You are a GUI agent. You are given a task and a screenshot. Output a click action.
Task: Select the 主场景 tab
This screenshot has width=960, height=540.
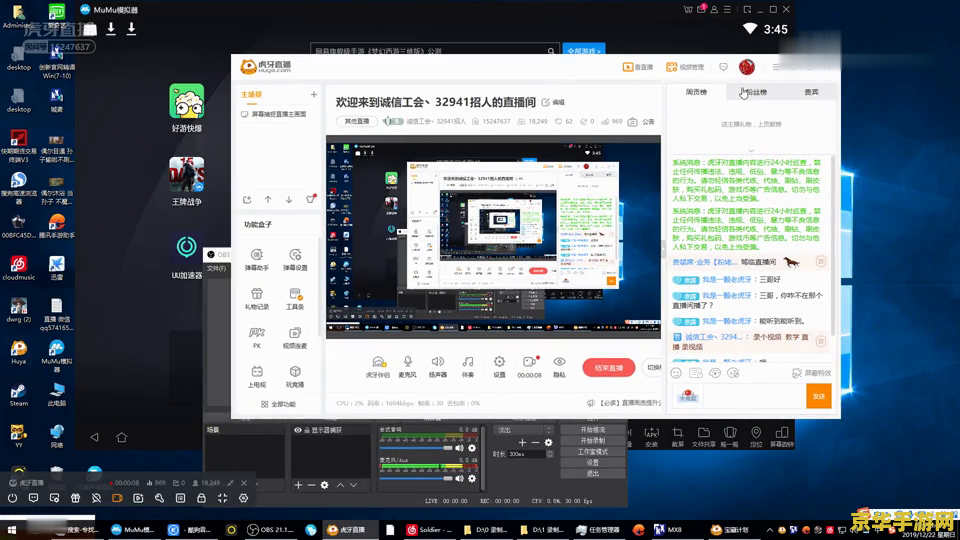[x=252, y=94]
